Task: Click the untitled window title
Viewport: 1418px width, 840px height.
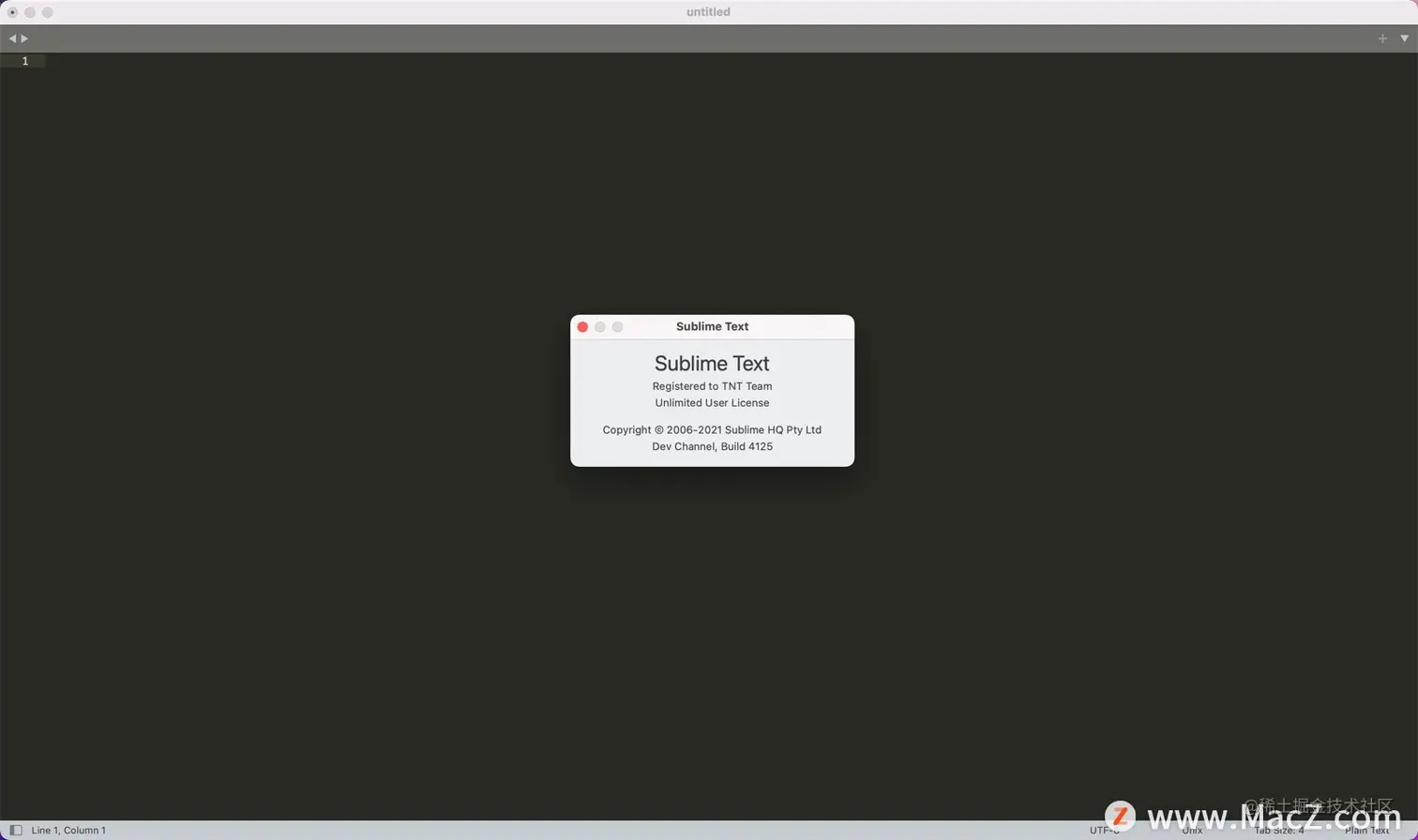Action: click(708, 12)
